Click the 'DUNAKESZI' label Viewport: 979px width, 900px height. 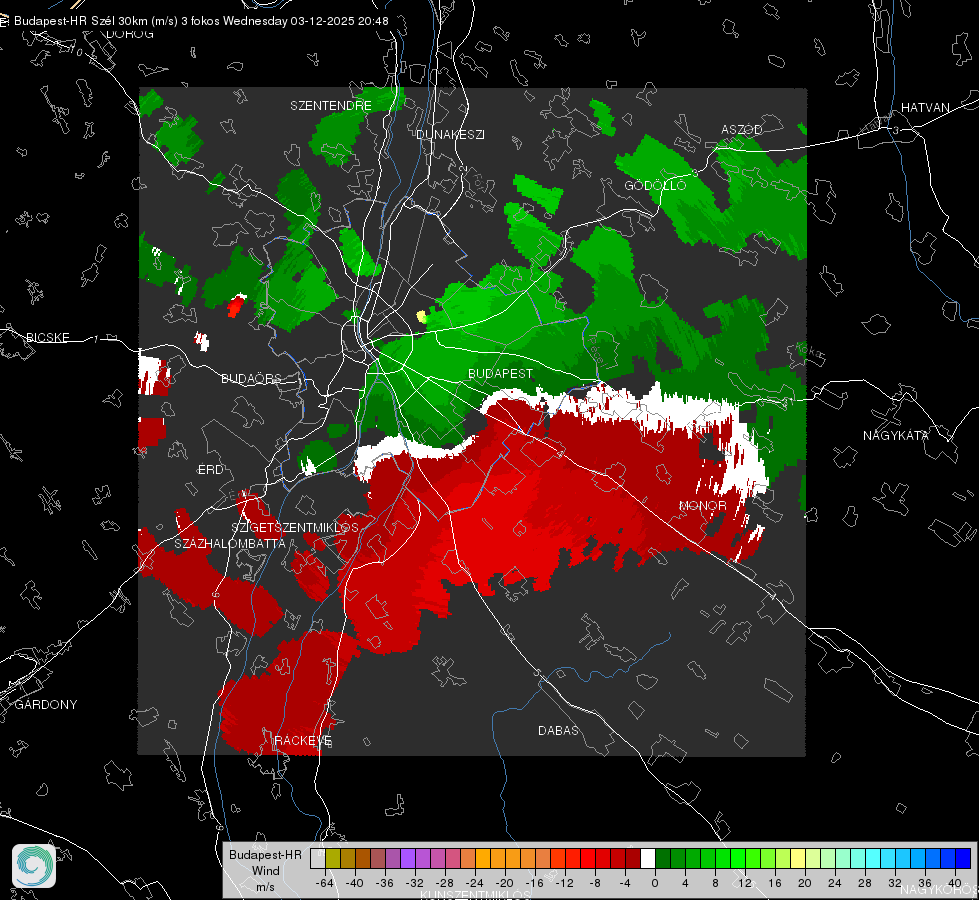point(450,134)
